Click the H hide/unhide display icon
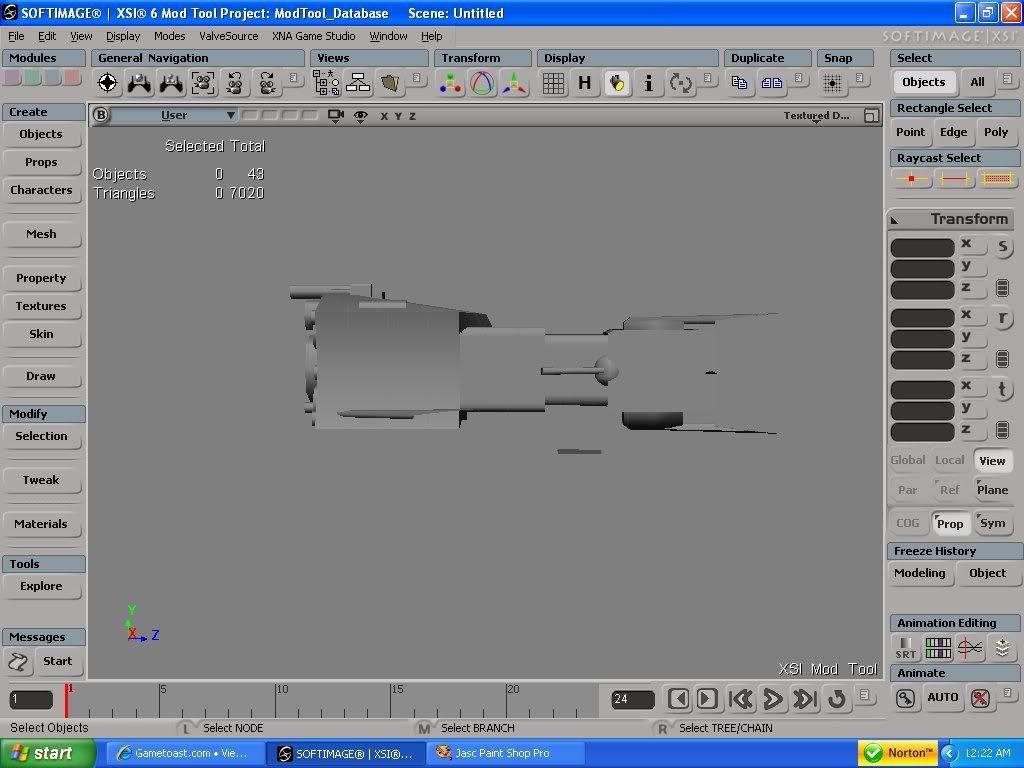Image resolution: width=1024 pixels, height=768 pixels. click(584, 83)
